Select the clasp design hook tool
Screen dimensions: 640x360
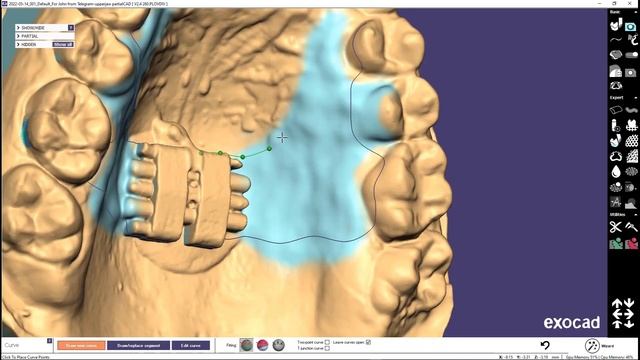(x=632, y=40)
